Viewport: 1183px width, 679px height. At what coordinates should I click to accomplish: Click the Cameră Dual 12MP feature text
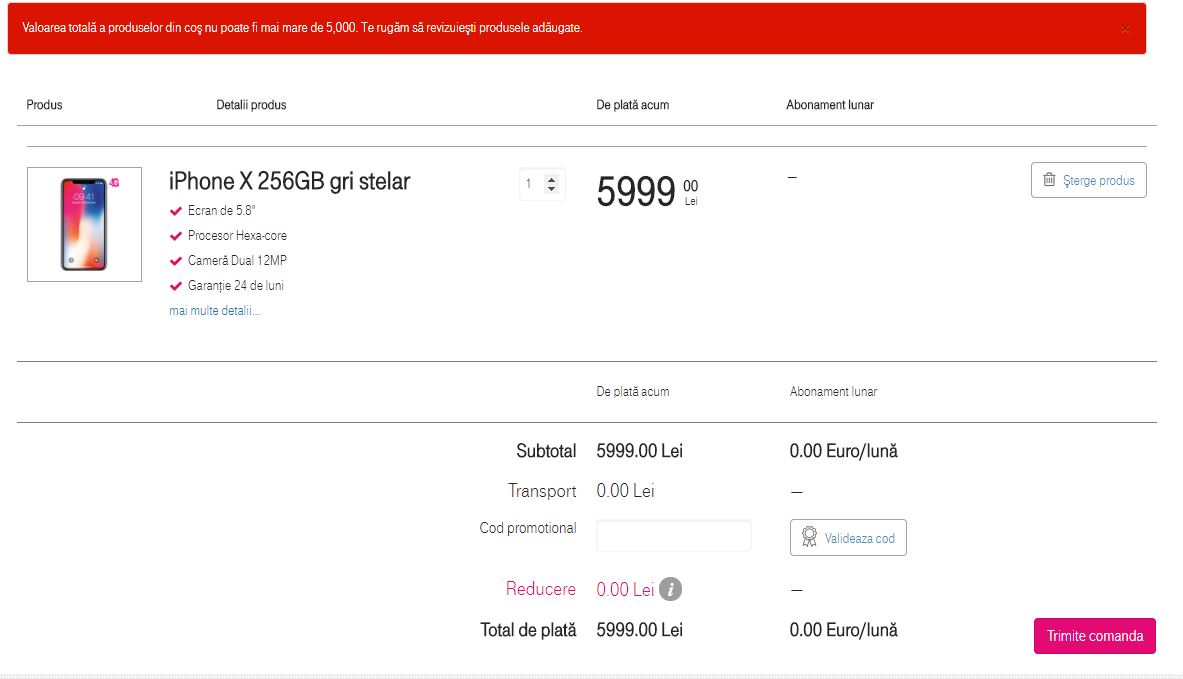[237, 260]
